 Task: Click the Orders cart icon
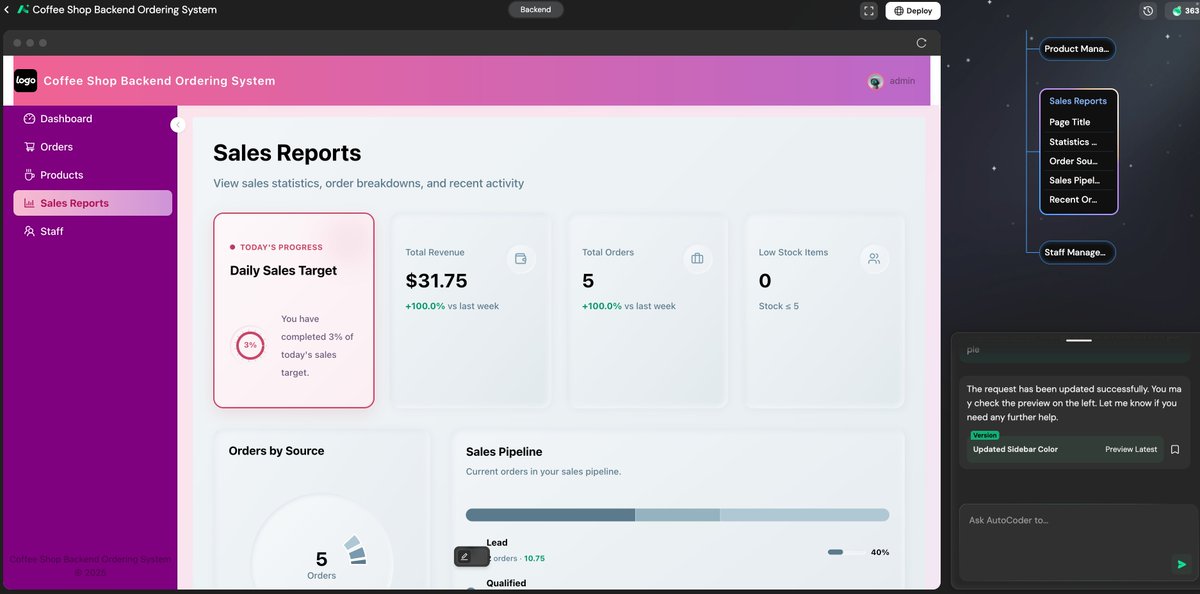tap(29, 147)
